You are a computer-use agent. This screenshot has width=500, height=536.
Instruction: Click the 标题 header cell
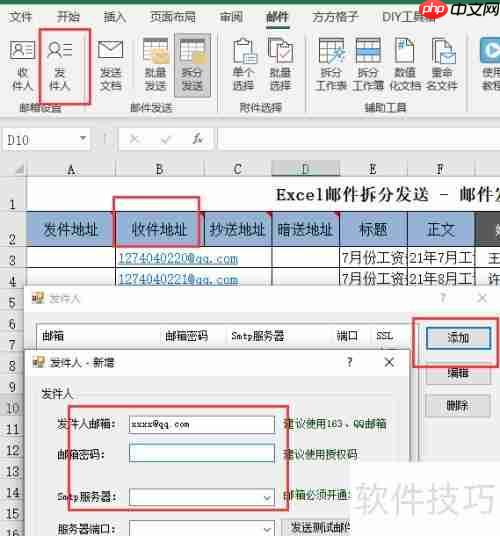point(373,229)
